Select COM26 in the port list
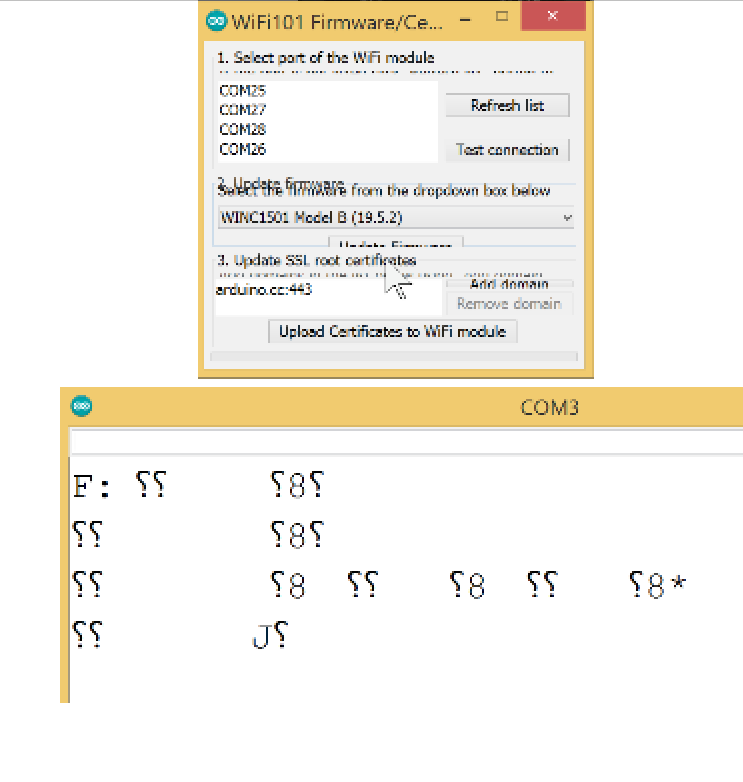The width and height of the screenshot is (743, 782). (x=242, y=149)
